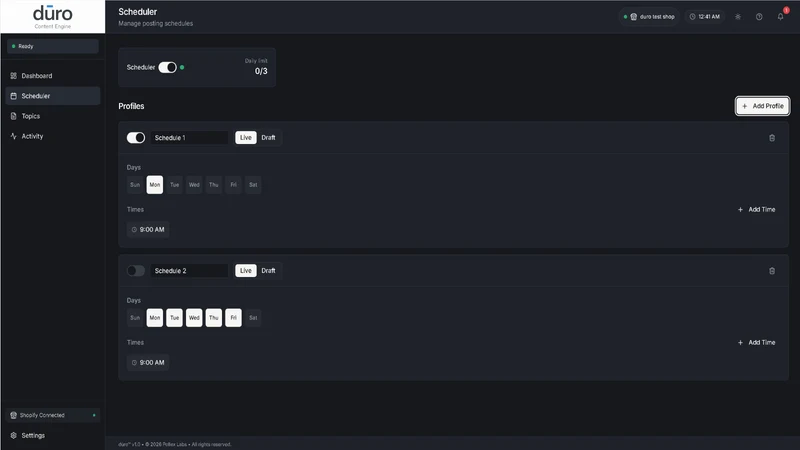Open the duro test shop selector
Image resolution: width=800 pixels, height=450 pixels.
click(x=649, y=17)
